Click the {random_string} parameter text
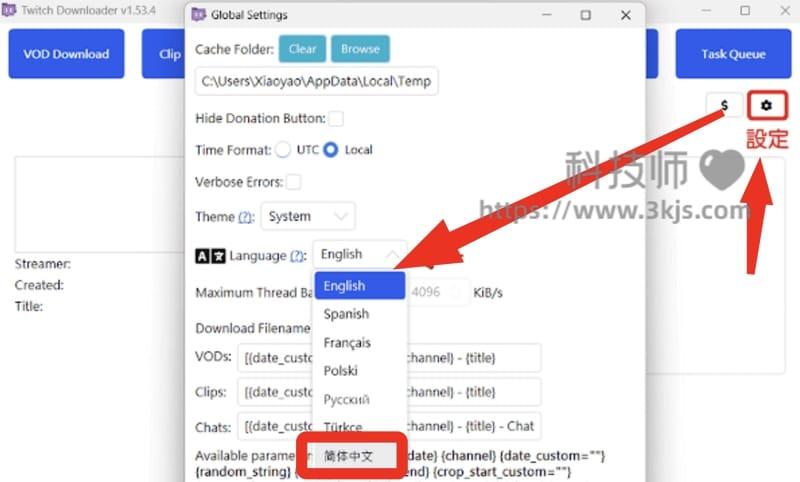Screen dimensions: 800x482 coord(243,472)
